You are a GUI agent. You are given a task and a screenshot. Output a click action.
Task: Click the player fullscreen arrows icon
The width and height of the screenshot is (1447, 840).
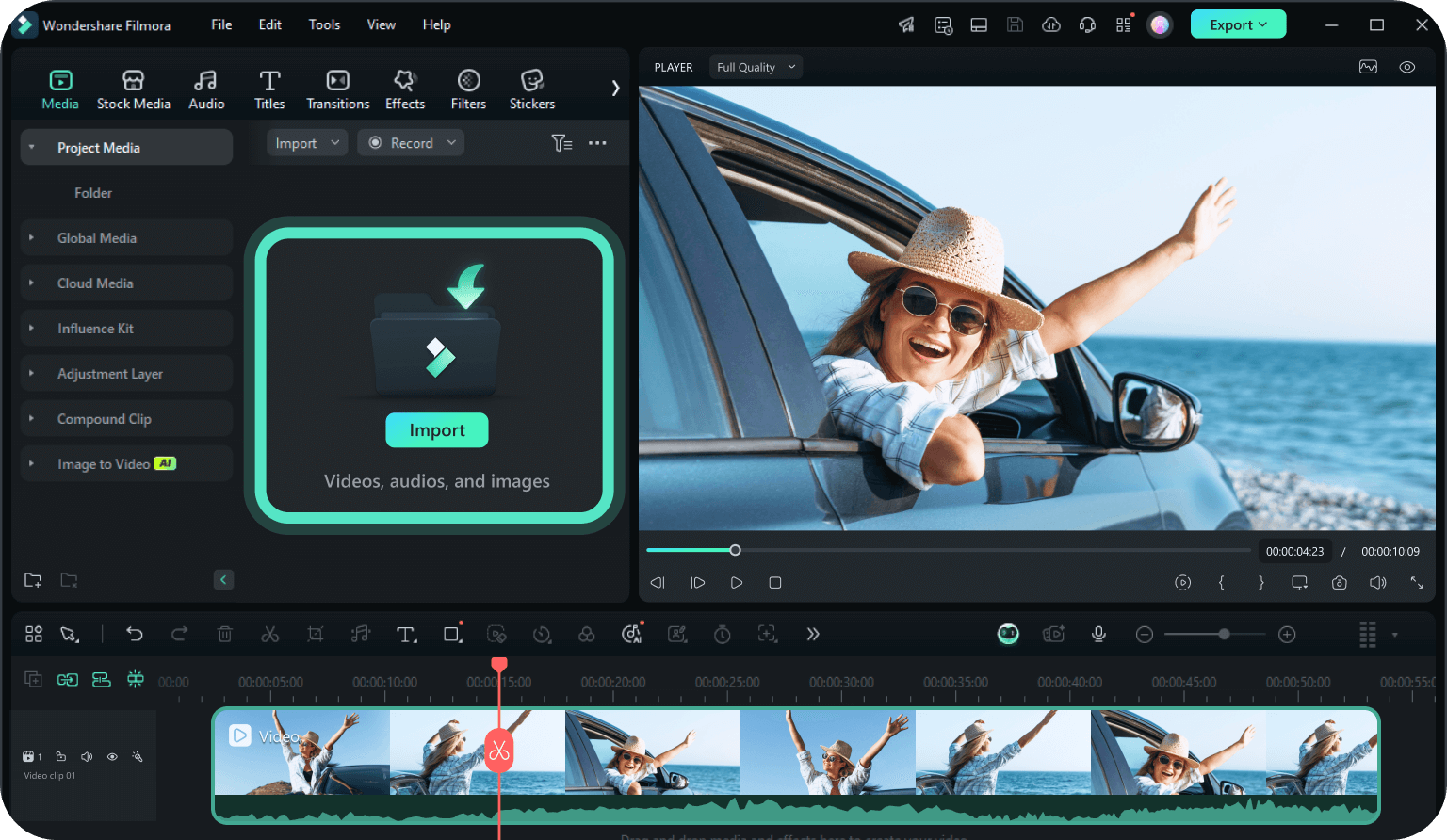[x=1416, y=583]
